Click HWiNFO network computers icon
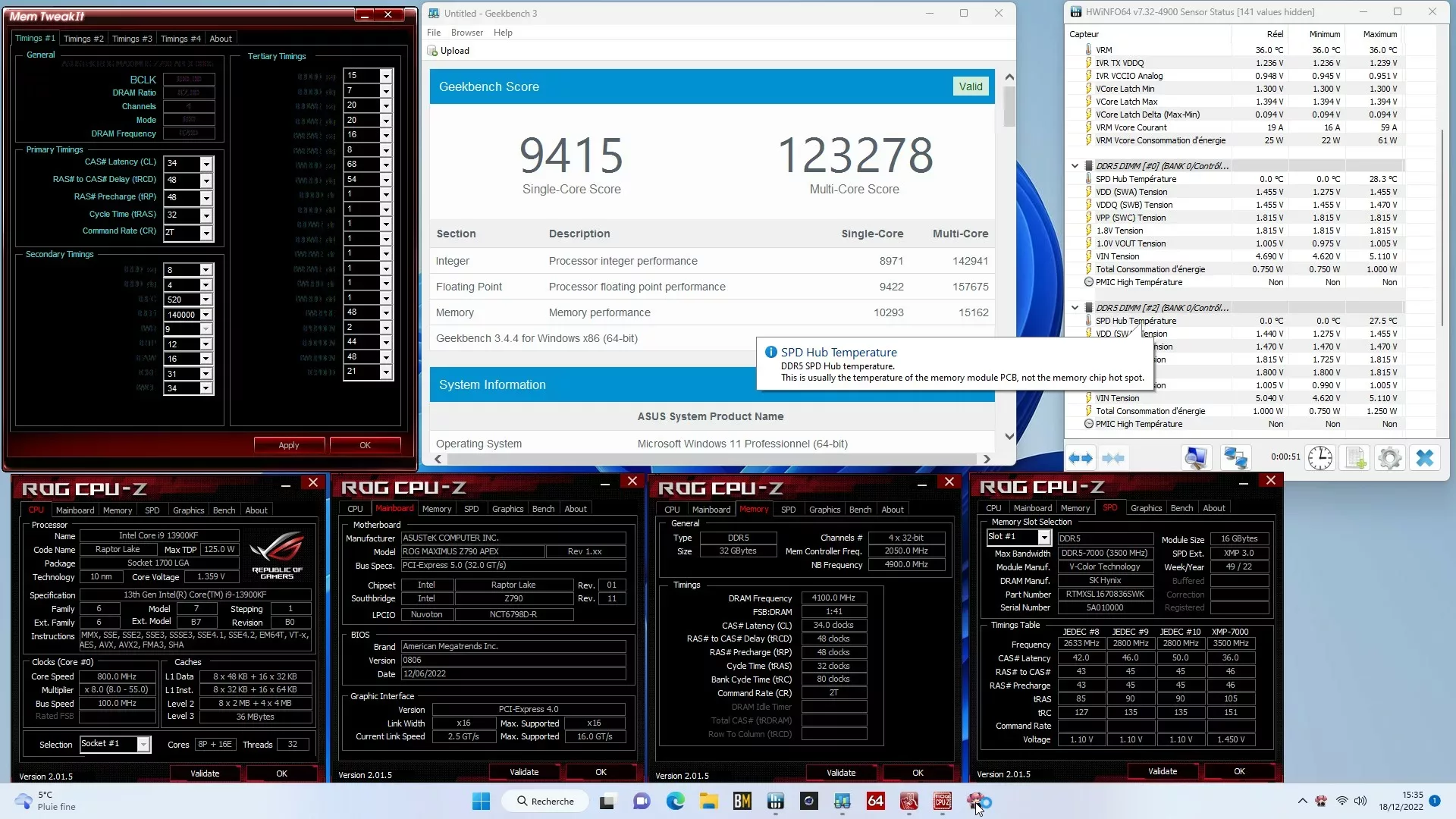Screen dimensions: 1456x819 [x=1235, y=458]
